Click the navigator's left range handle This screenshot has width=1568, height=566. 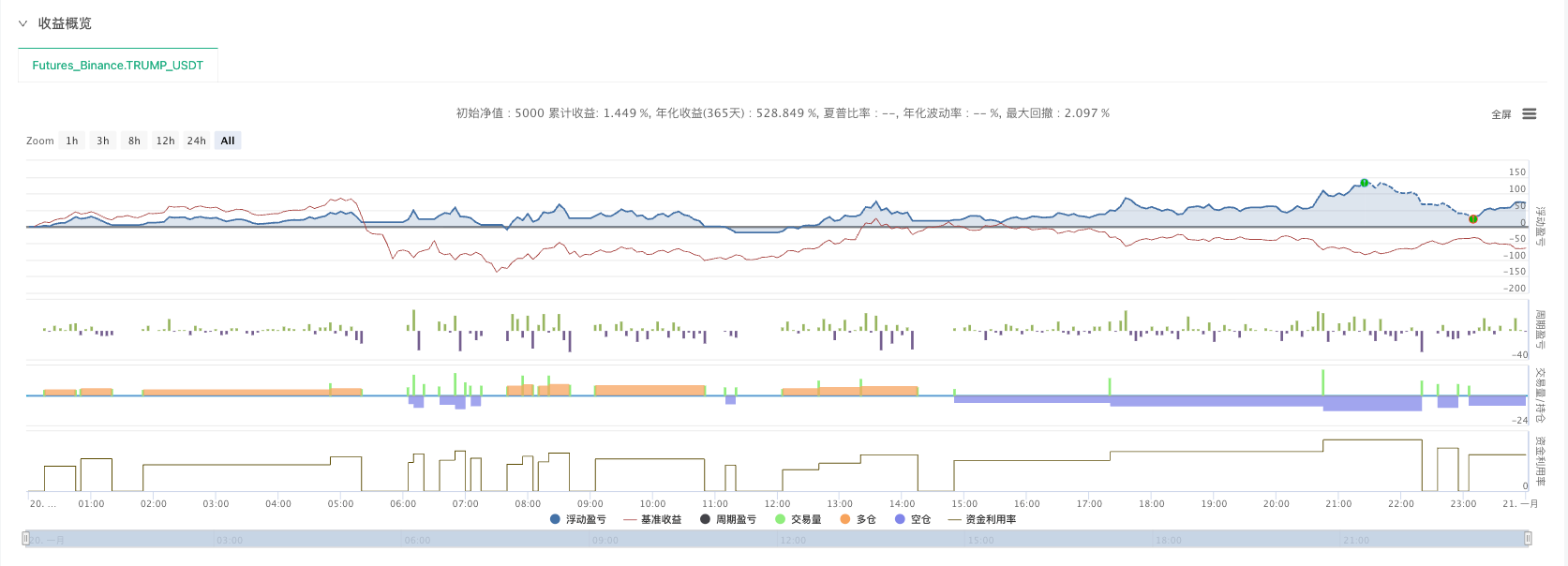(26, 539)
